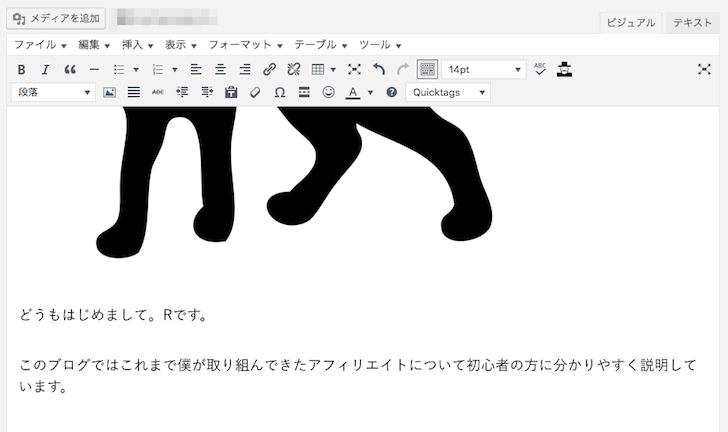Click the clear formatting eraser icon
The image size is (728, 432).
(255, 92)
